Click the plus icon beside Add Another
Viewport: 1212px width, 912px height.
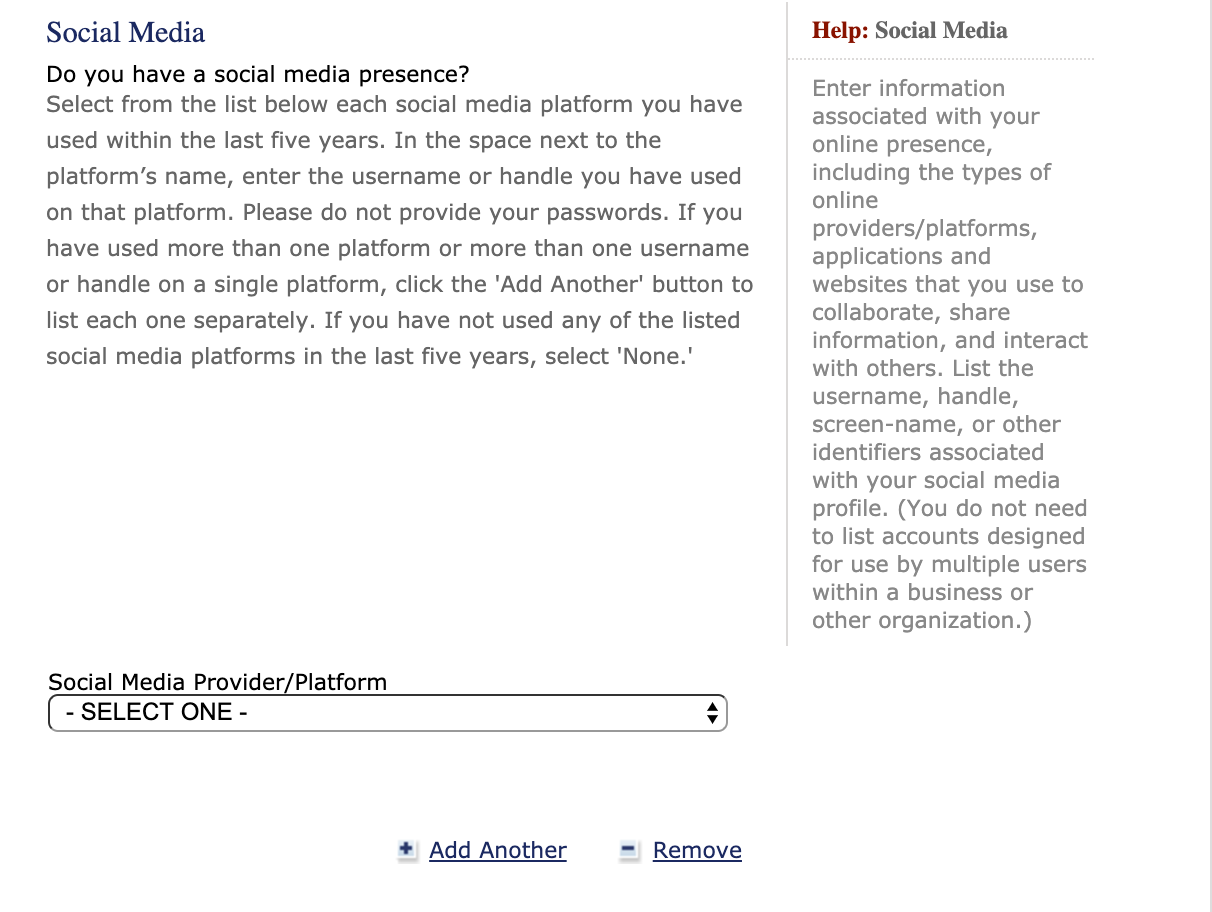pos(406,850)
